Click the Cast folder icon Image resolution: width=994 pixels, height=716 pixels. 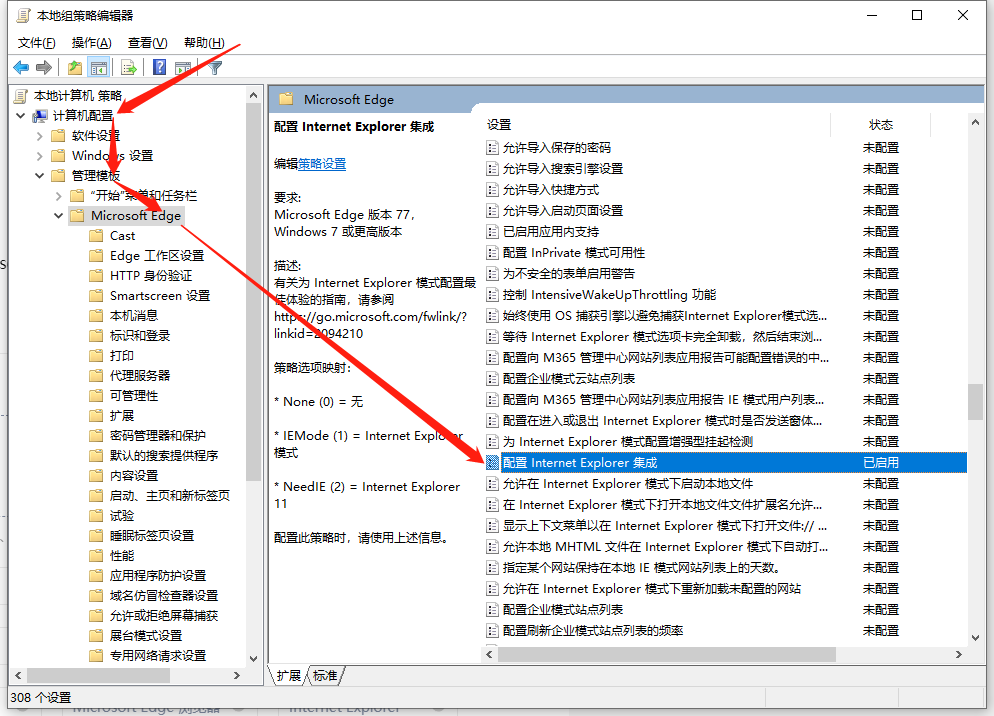tap(96, 236)
